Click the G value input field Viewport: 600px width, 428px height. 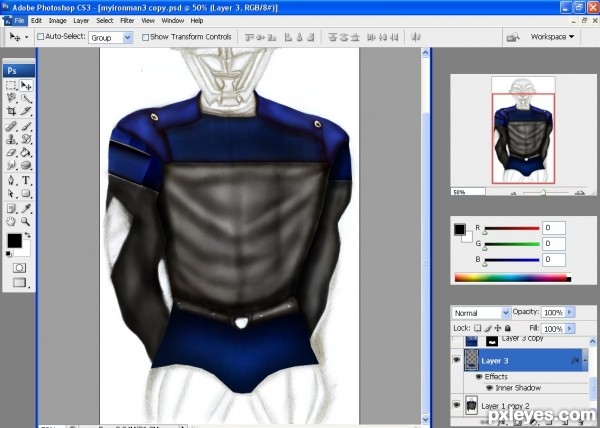(554, 244)
